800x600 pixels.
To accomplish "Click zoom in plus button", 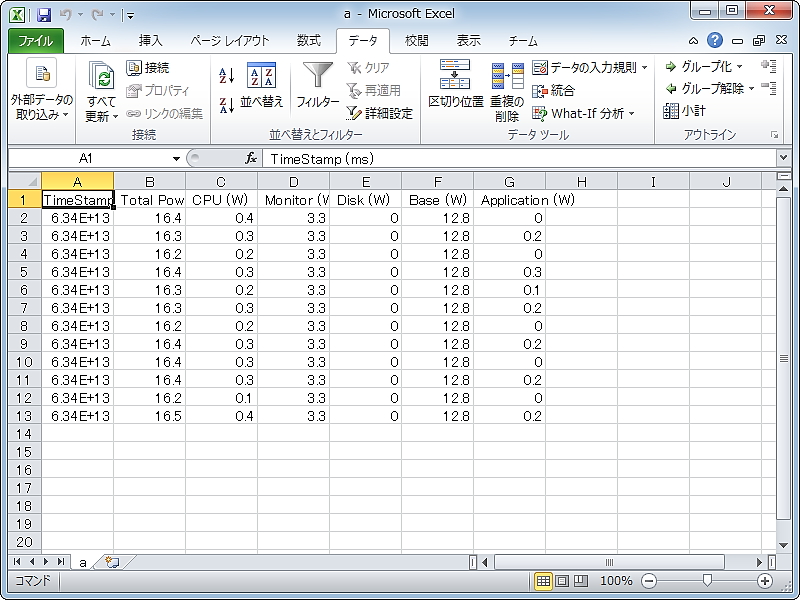I will tap(764, 581).
